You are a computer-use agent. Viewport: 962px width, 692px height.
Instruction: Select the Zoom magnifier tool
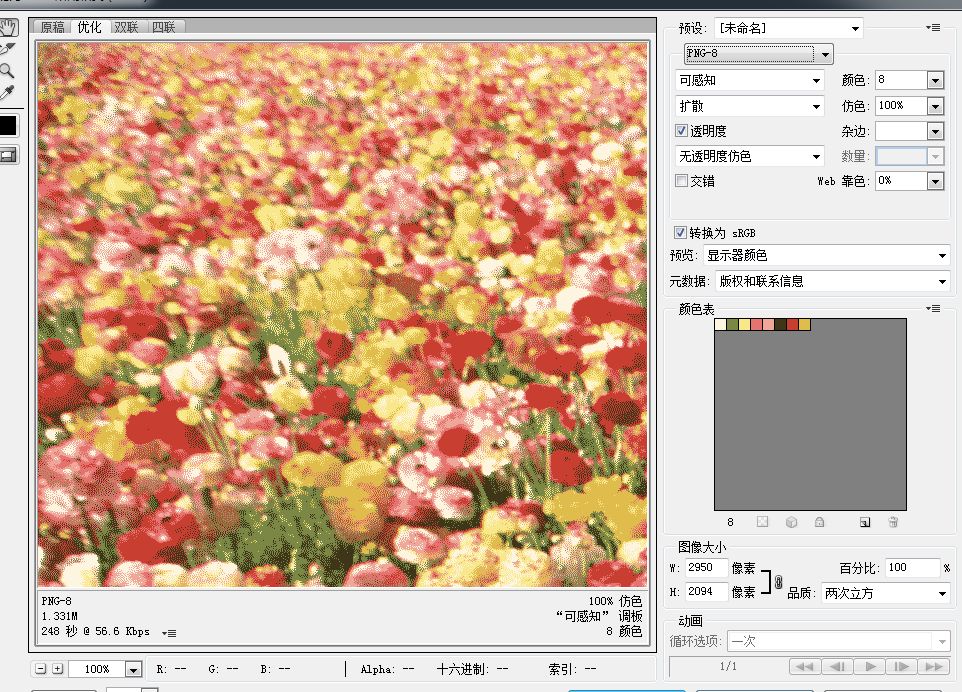pos(8,70)
